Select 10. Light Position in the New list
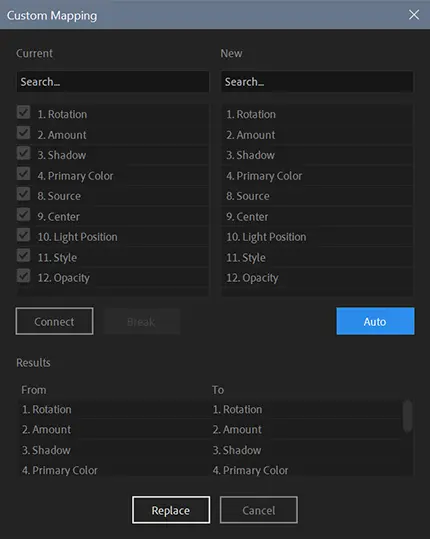This screenshot has width=430, height=539. [317, 237]
